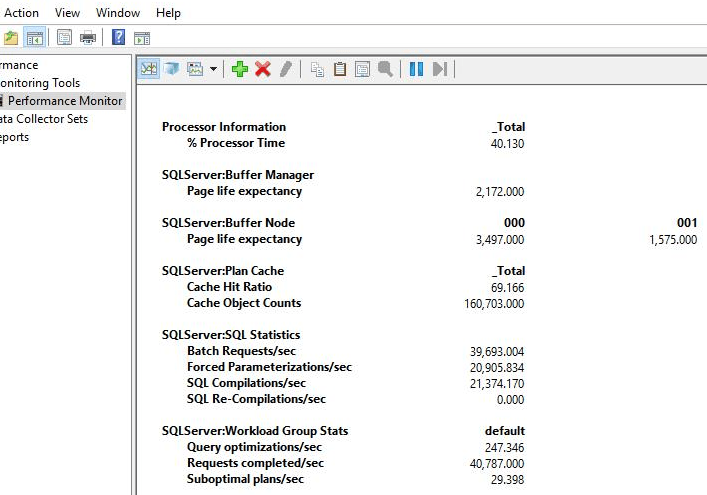Click SQLServer:Buffer Node heading
The height and width of the screenshot is (495, 707).
[228, 223]
